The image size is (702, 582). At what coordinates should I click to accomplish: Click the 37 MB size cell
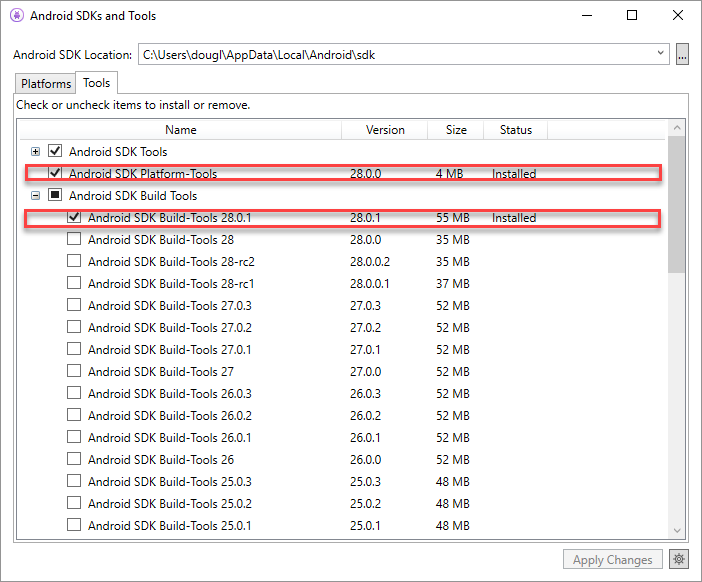(453, 284)
